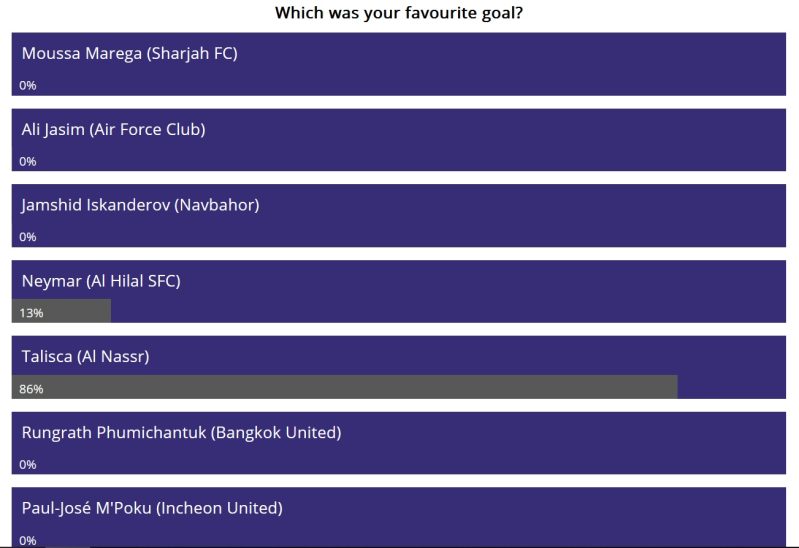
Task: Vote for Moussa Marega (Sharjah FC)
Action: point(398,64)
